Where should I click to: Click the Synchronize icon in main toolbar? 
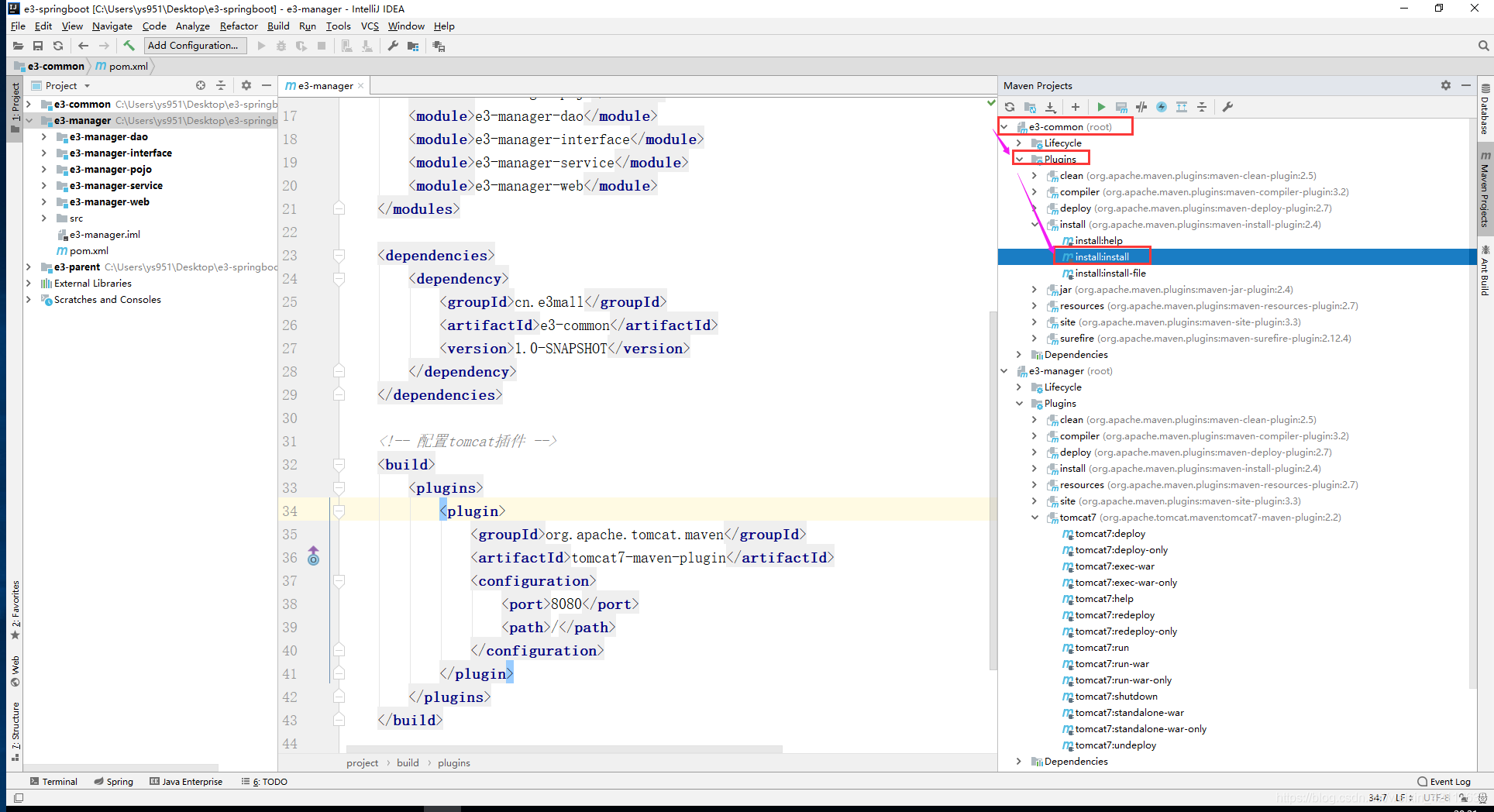click(58, 46)
